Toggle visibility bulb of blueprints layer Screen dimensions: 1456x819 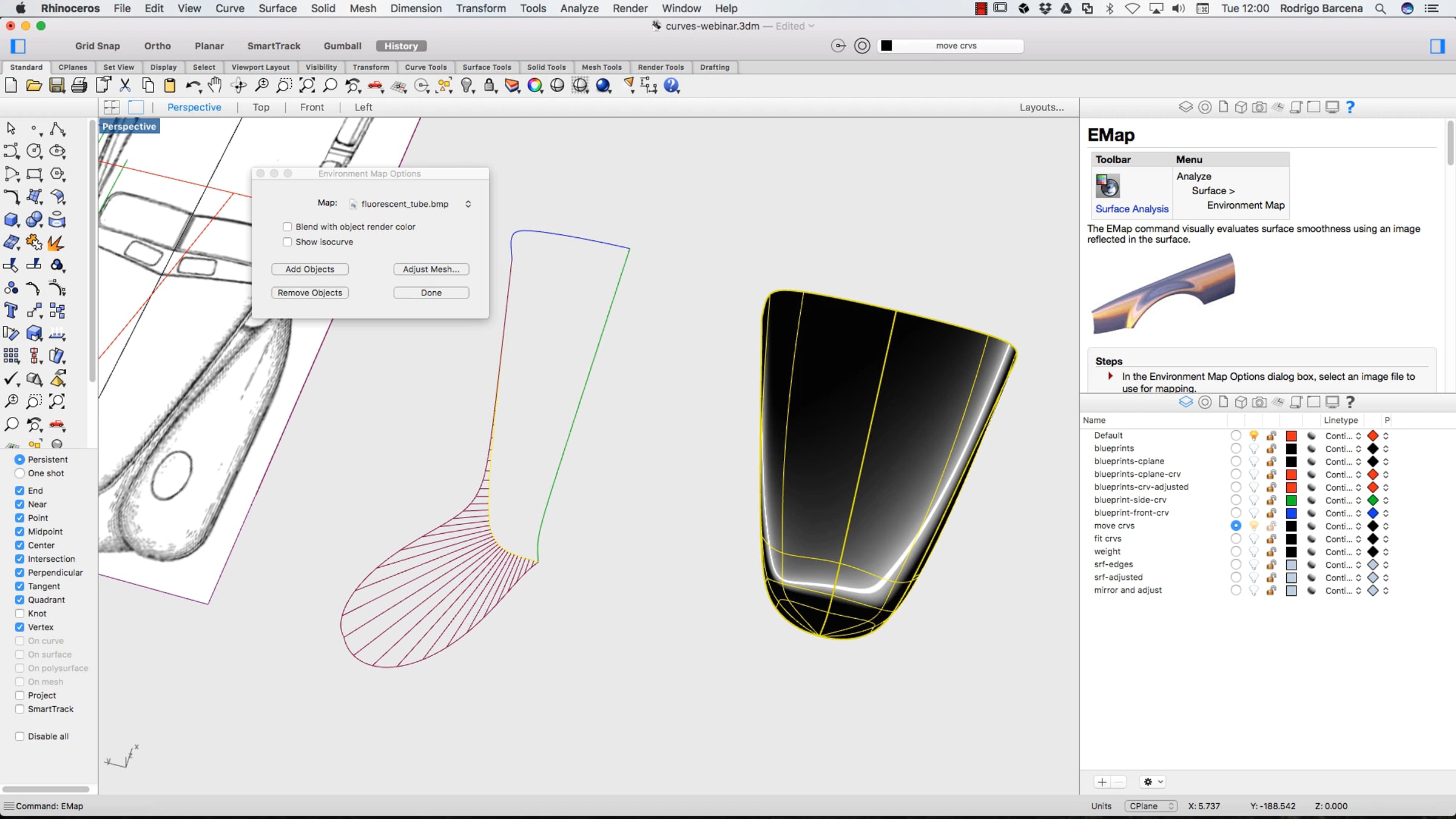point(1253,449)
